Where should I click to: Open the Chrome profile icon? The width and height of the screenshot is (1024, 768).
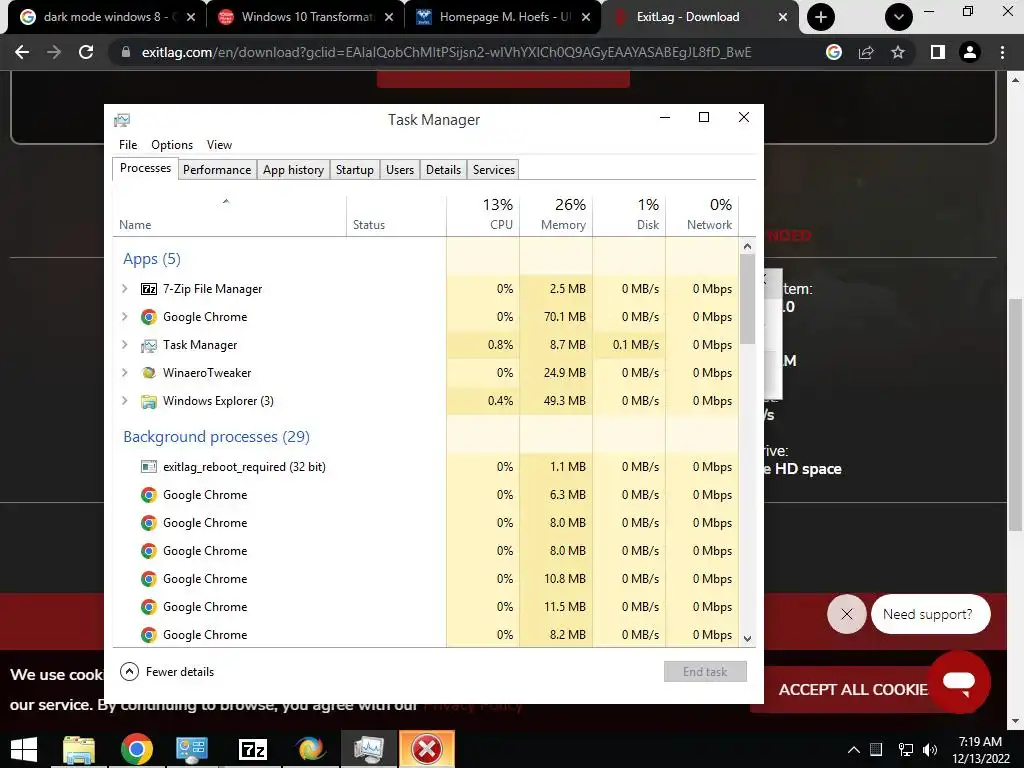click(970, 52)
